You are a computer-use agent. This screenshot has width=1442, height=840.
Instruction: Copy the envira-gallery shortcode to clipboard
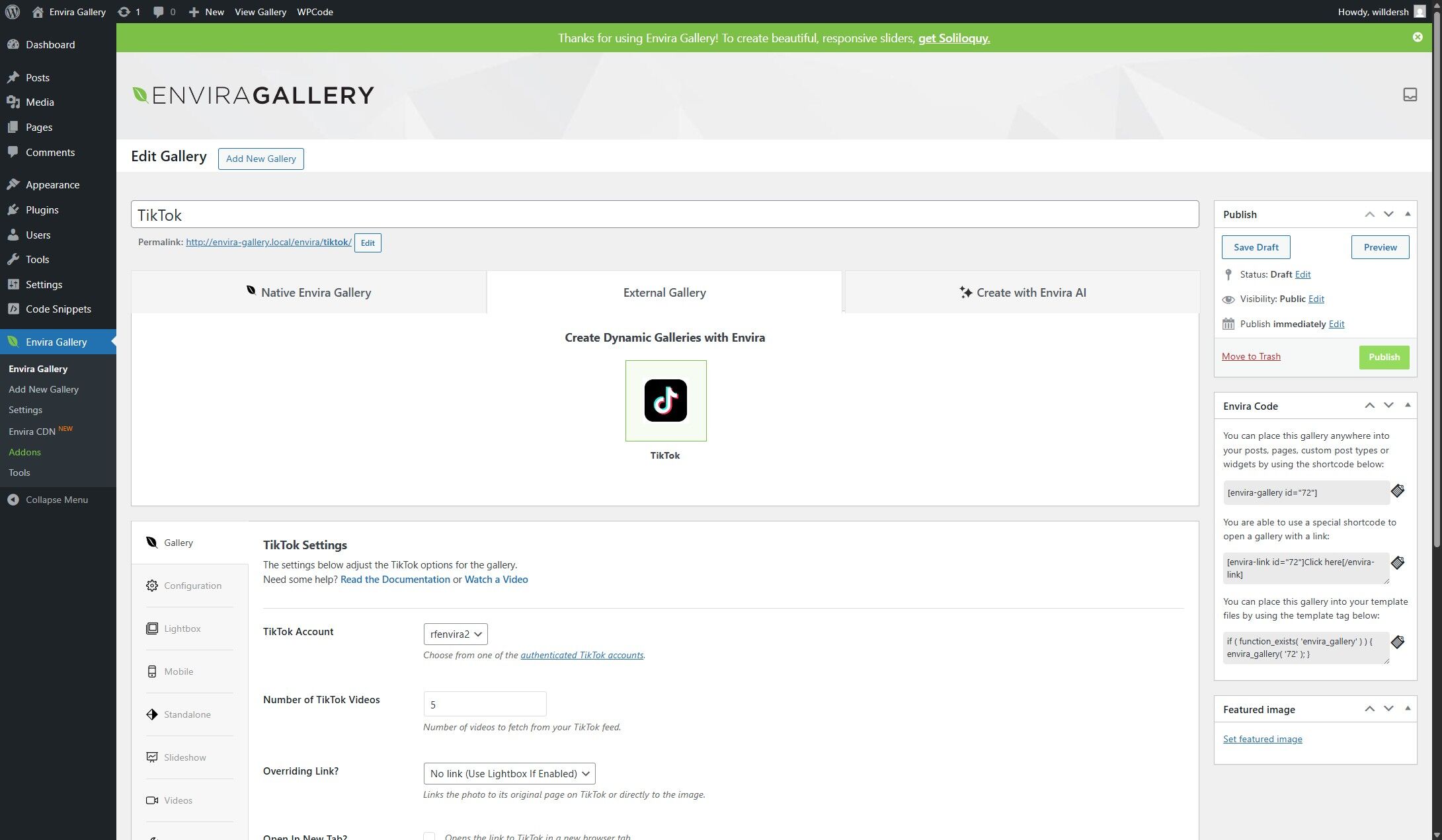click(1397, 491)
